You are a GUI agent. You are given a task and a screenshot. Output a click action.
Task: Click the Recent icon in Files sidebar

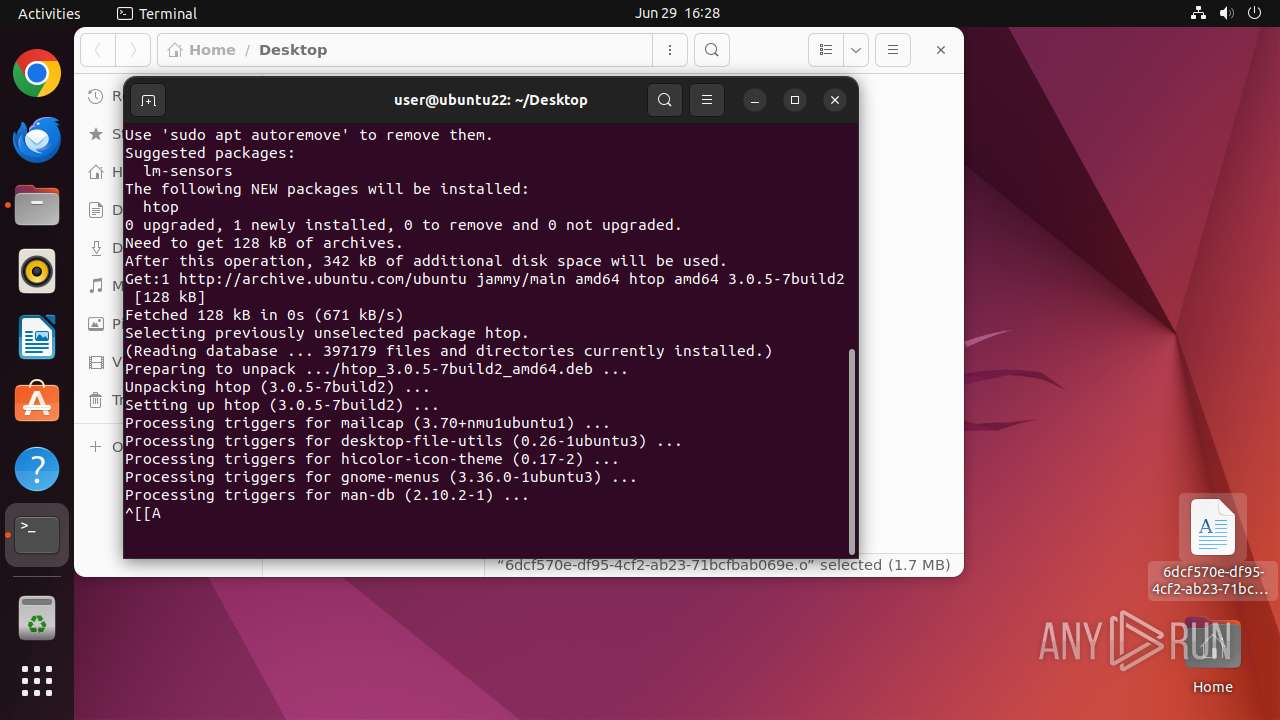coord(96,96)
